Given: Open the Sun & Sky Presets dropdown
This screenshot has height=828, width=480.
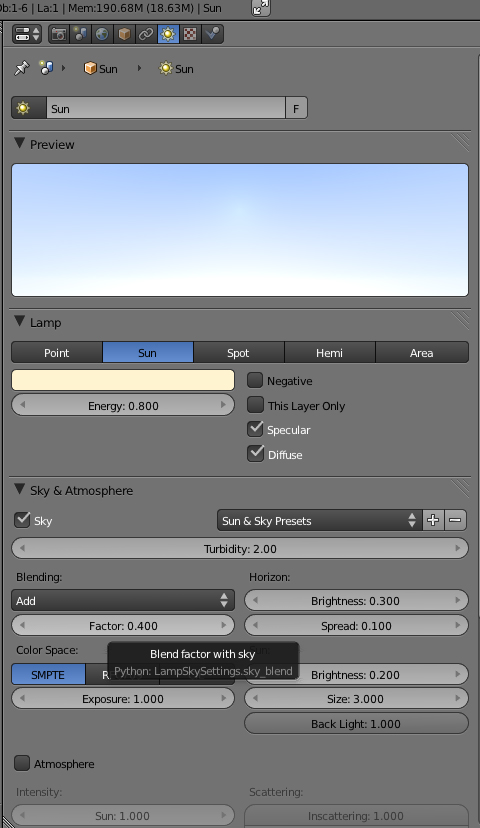Looking at the screenshot, I should tap(319, 520).
